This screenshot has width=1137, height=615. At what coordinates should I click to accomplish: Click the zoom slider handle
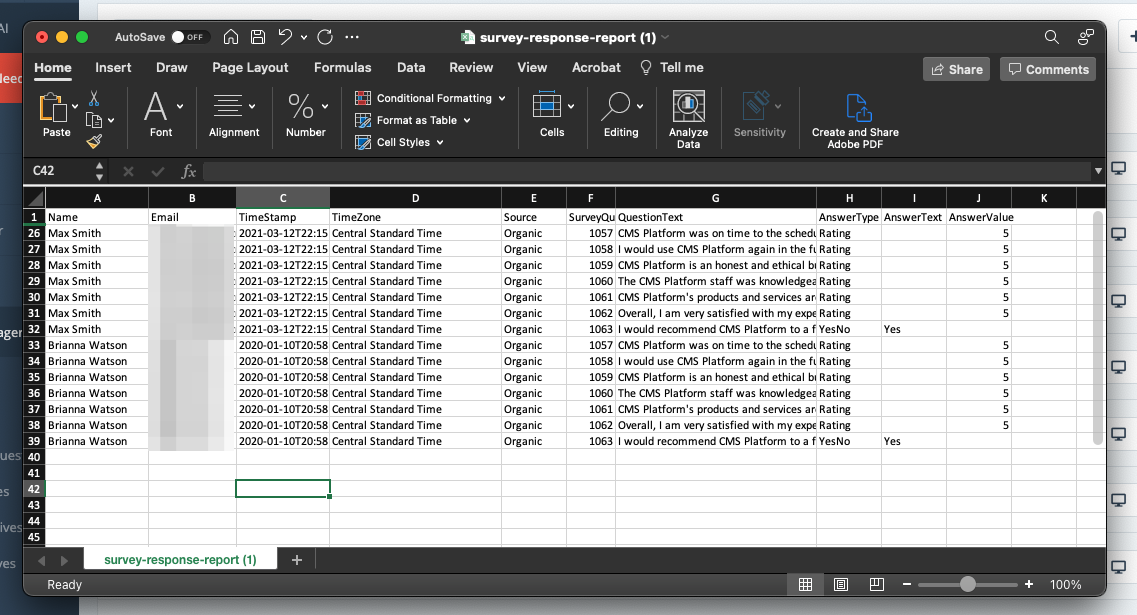[967, 585]
